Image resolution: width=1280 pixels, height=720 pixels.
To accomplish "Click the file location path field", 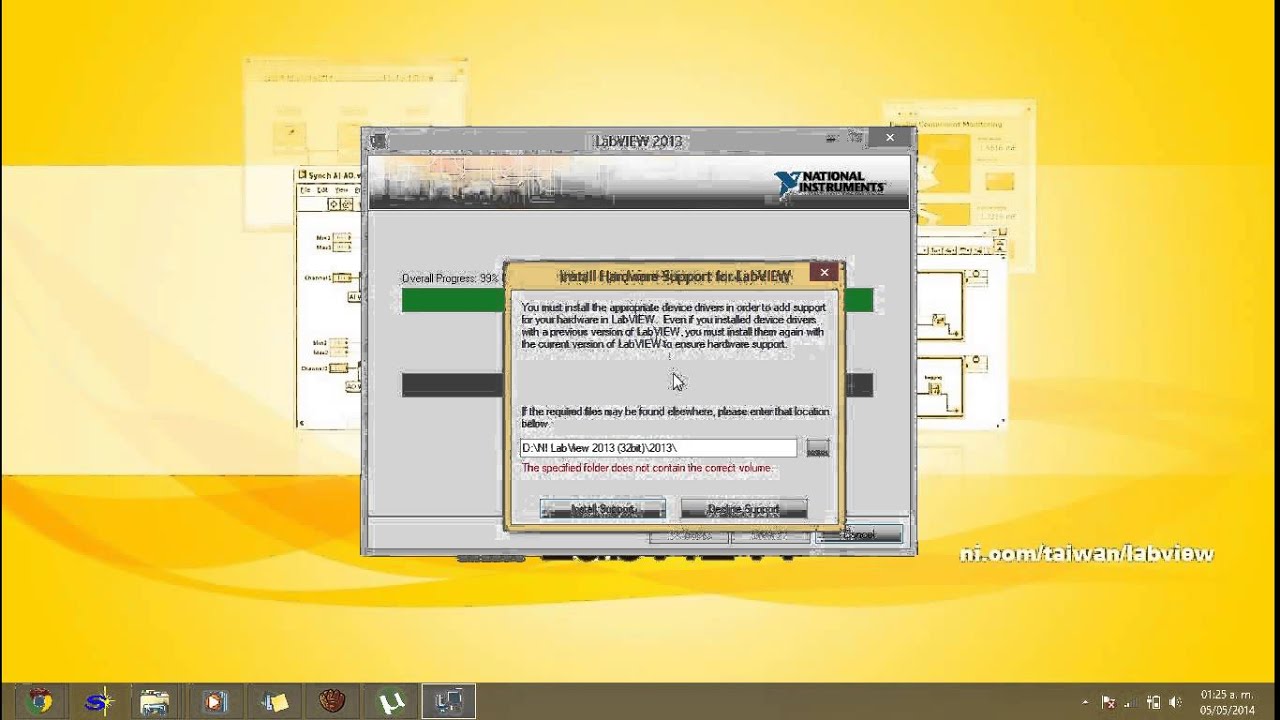I will 658,448.
